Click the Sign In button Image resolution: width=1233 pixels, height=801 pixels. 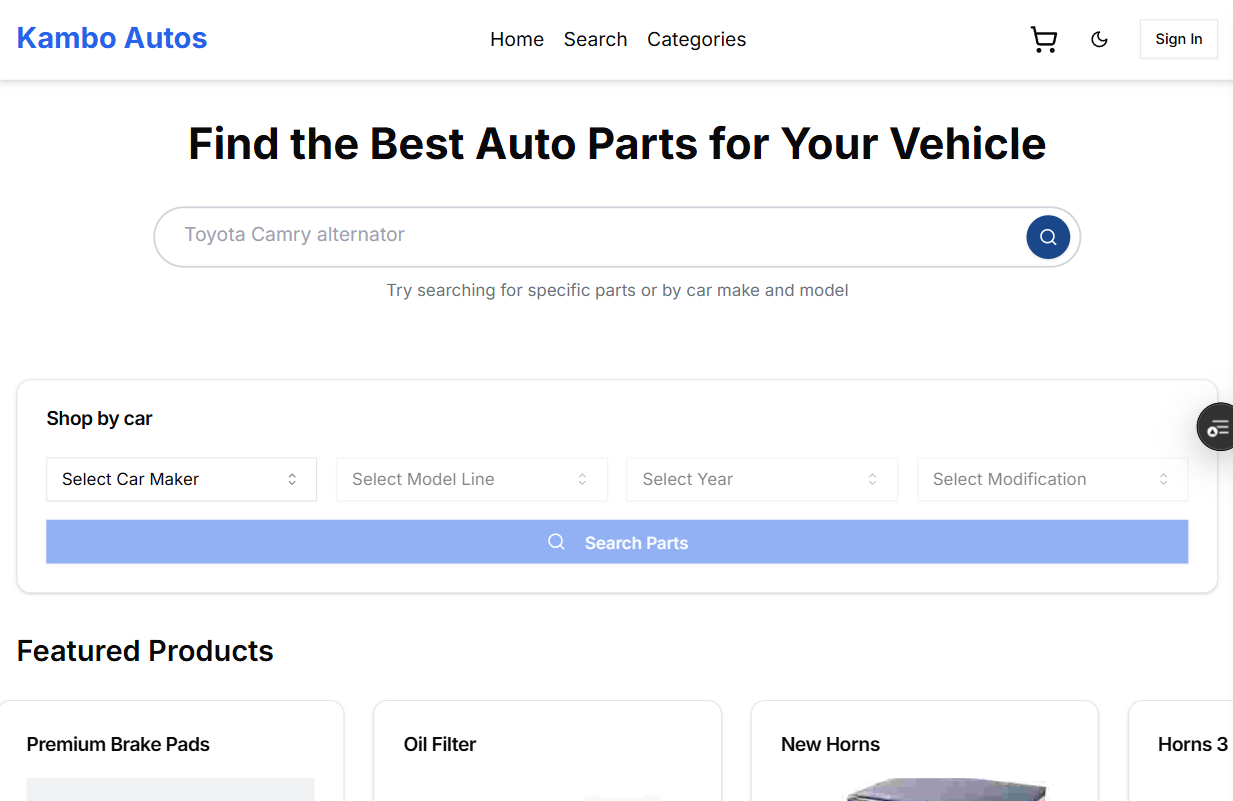click(x=1178, y=40)
